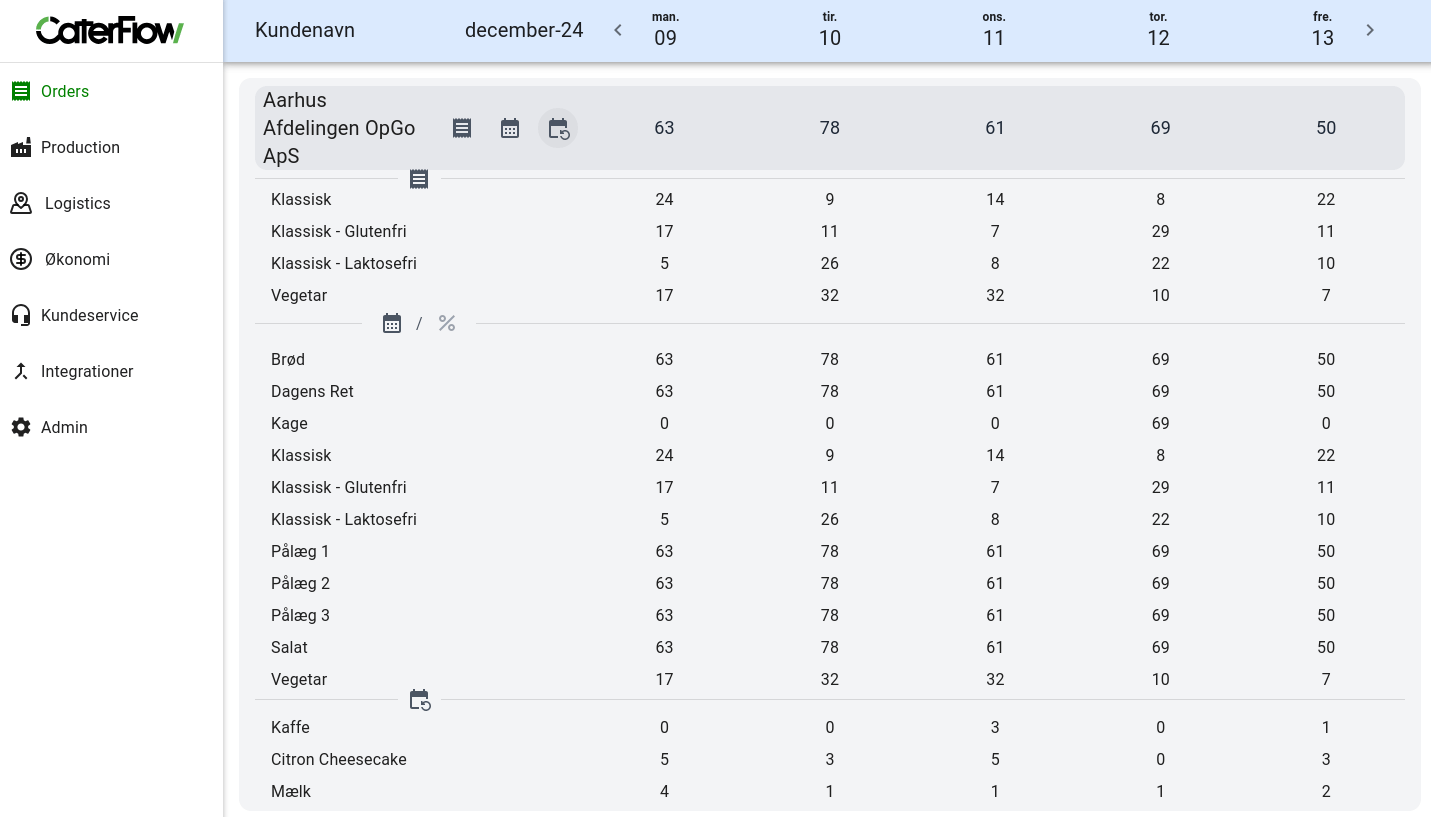Open Kundeservice from the sidebar

89,315
